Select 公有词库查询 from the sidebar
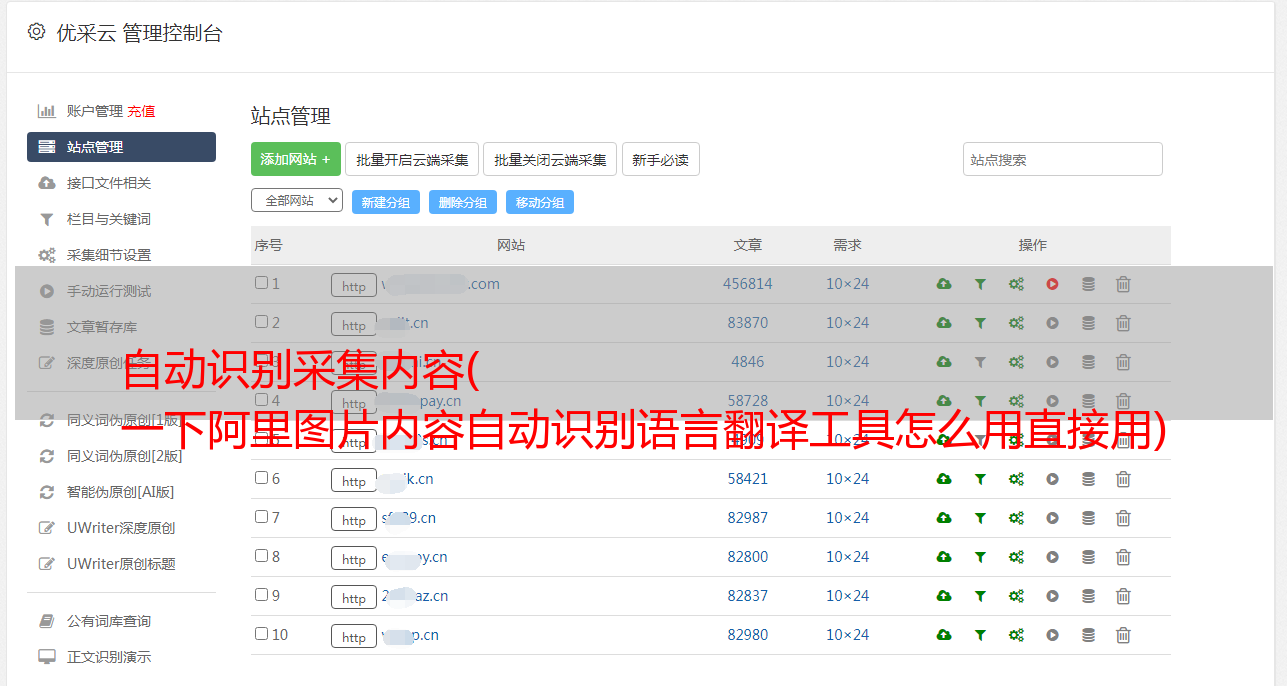The image size is (1287, 686). [109, 621]
